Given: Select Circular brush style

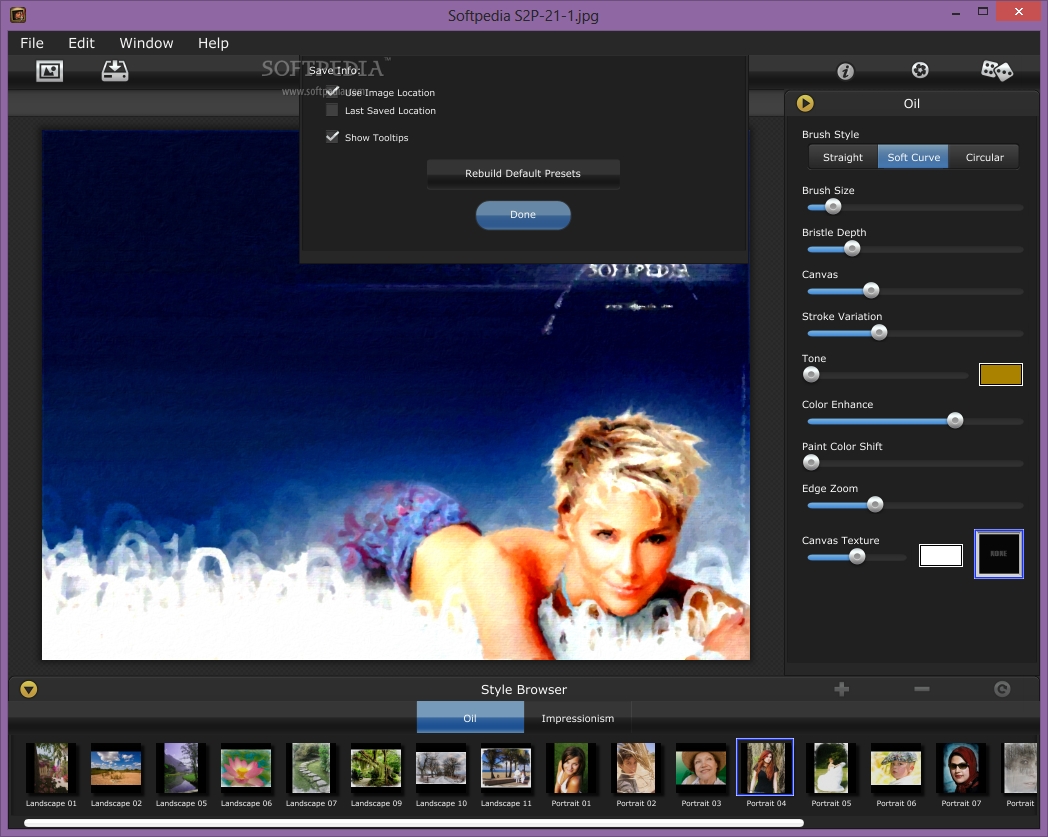Looking at the screenshot, I should pos(984,157).
